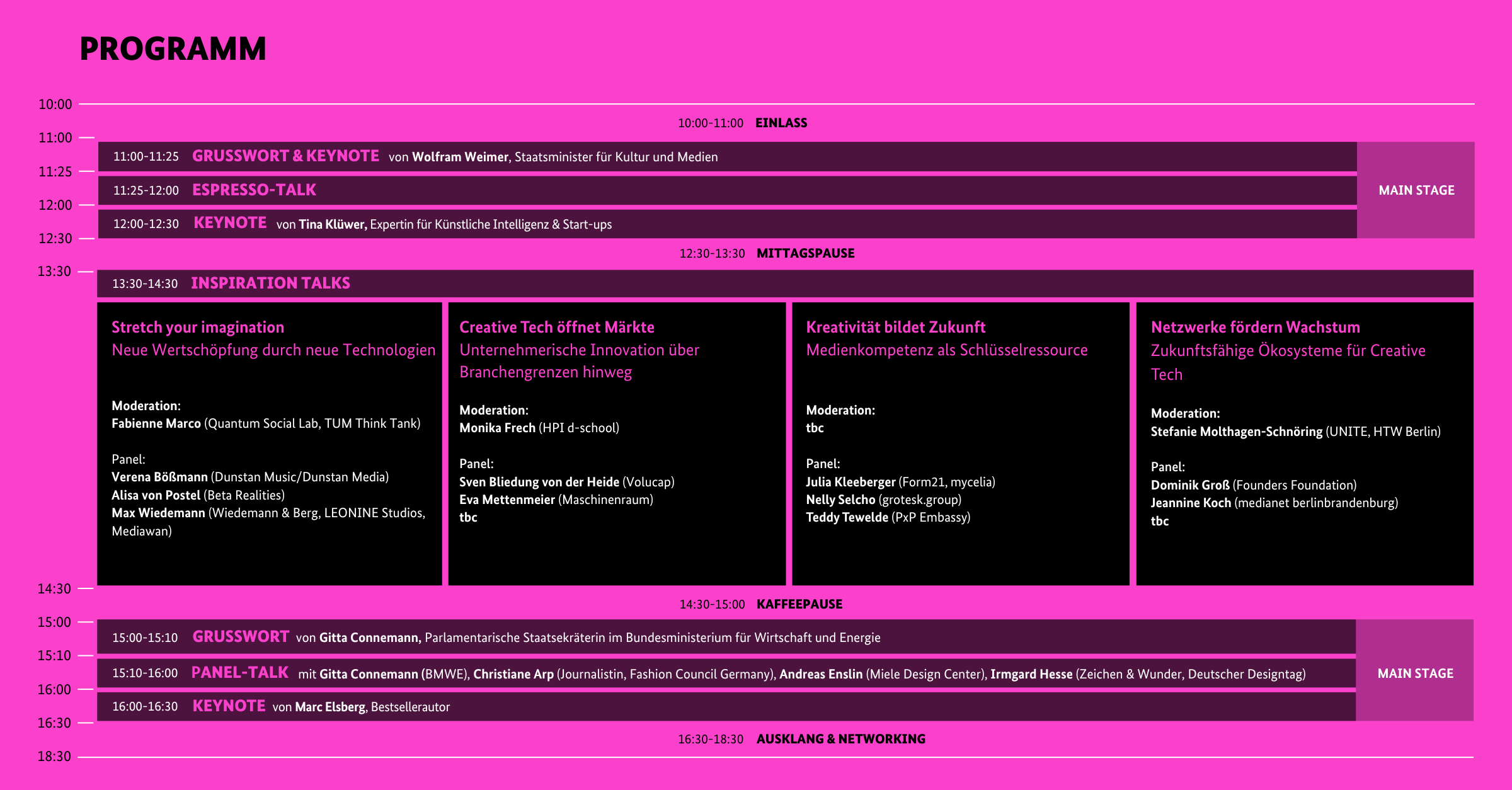The image size is (1512, 790).
Task: Click the 14:30 timeline marker
Action: (x=54, y=589)
